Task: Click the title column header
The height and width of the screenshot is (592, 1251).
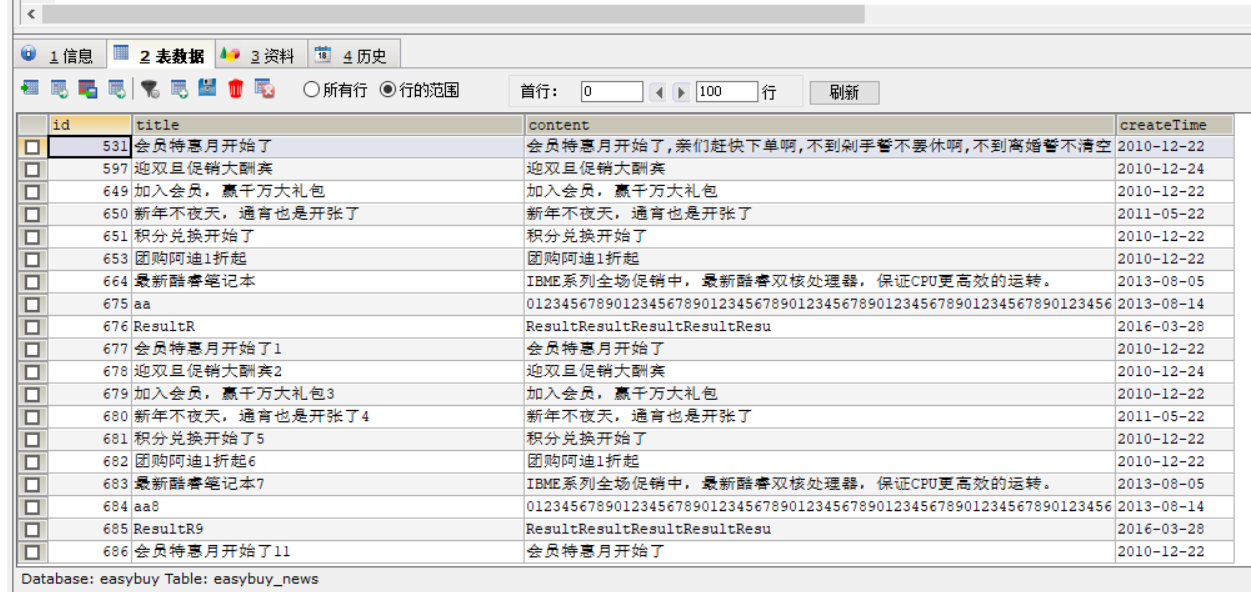Action: 328,125
